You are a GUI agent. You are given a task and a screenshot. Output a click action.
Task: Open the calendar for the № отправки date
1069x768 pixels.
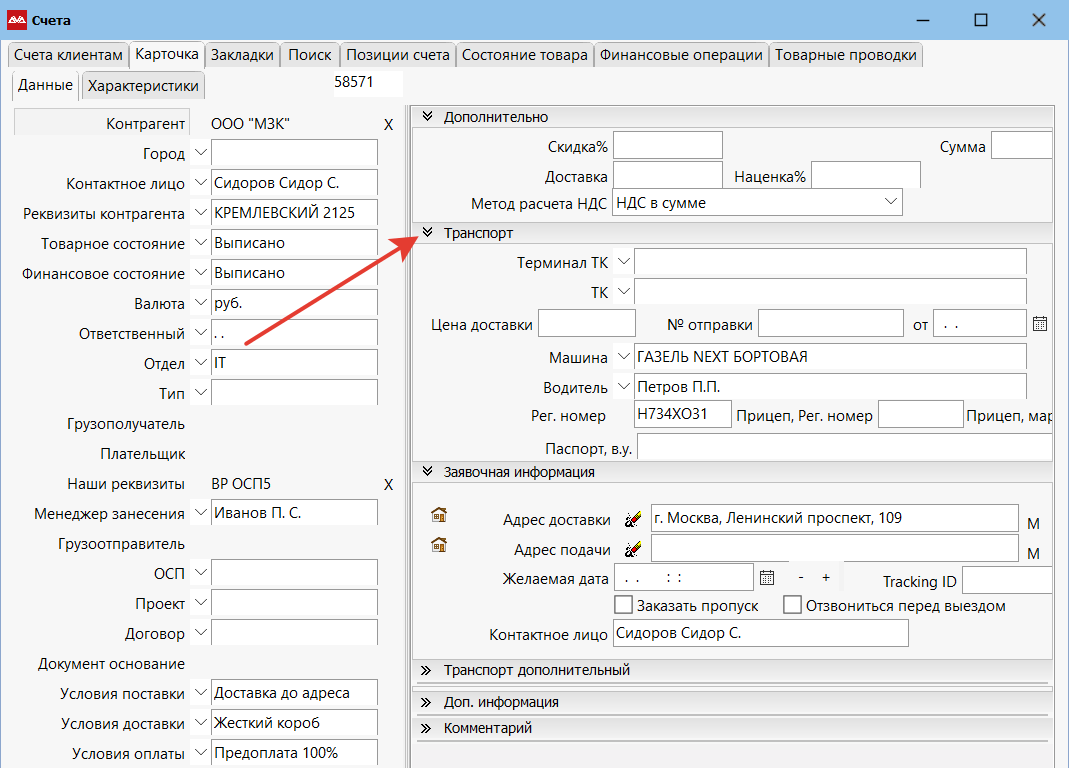point(1040,323)
